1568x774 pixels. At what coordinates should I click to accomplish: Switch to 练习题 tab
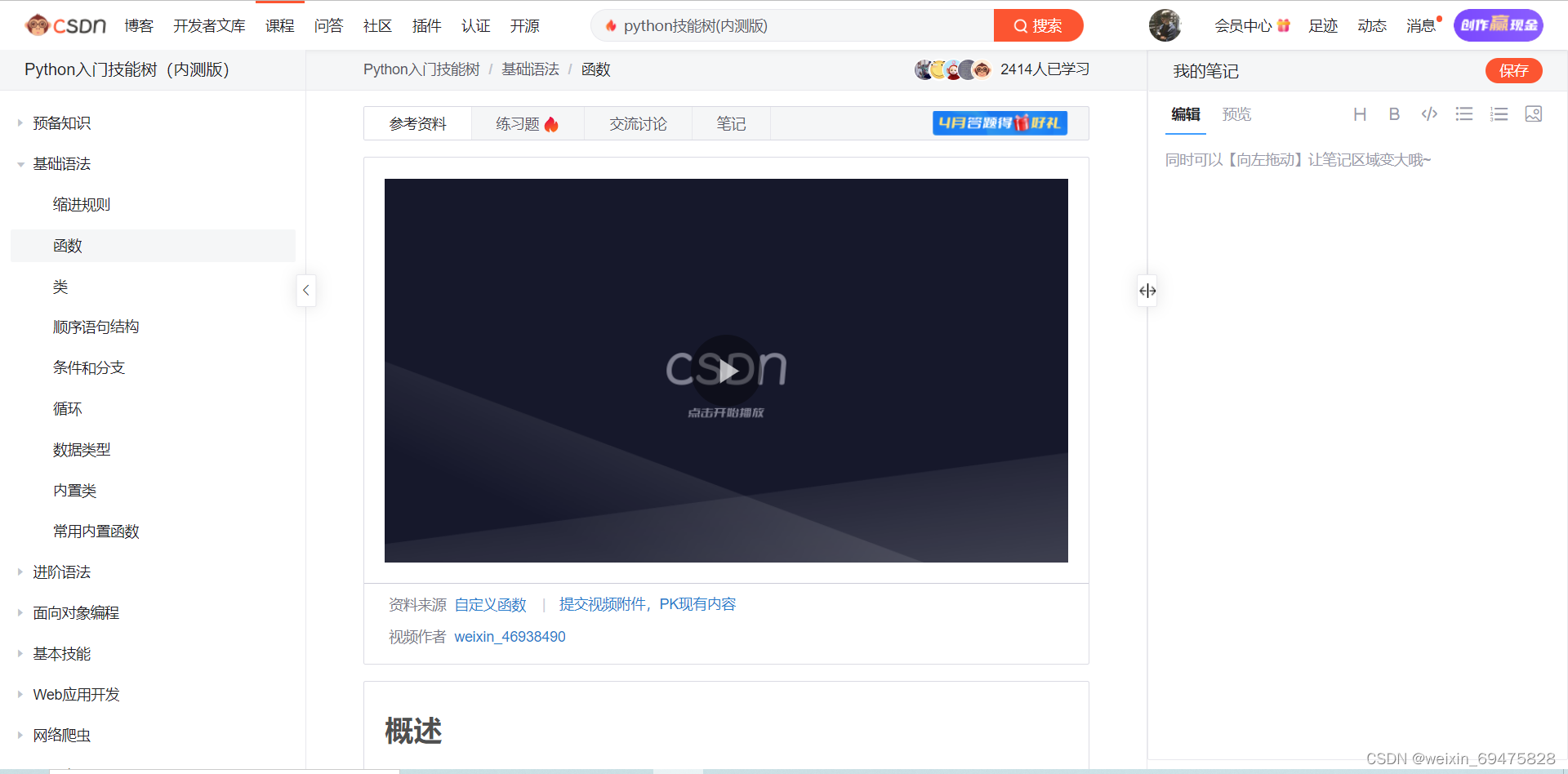[528, 123]
